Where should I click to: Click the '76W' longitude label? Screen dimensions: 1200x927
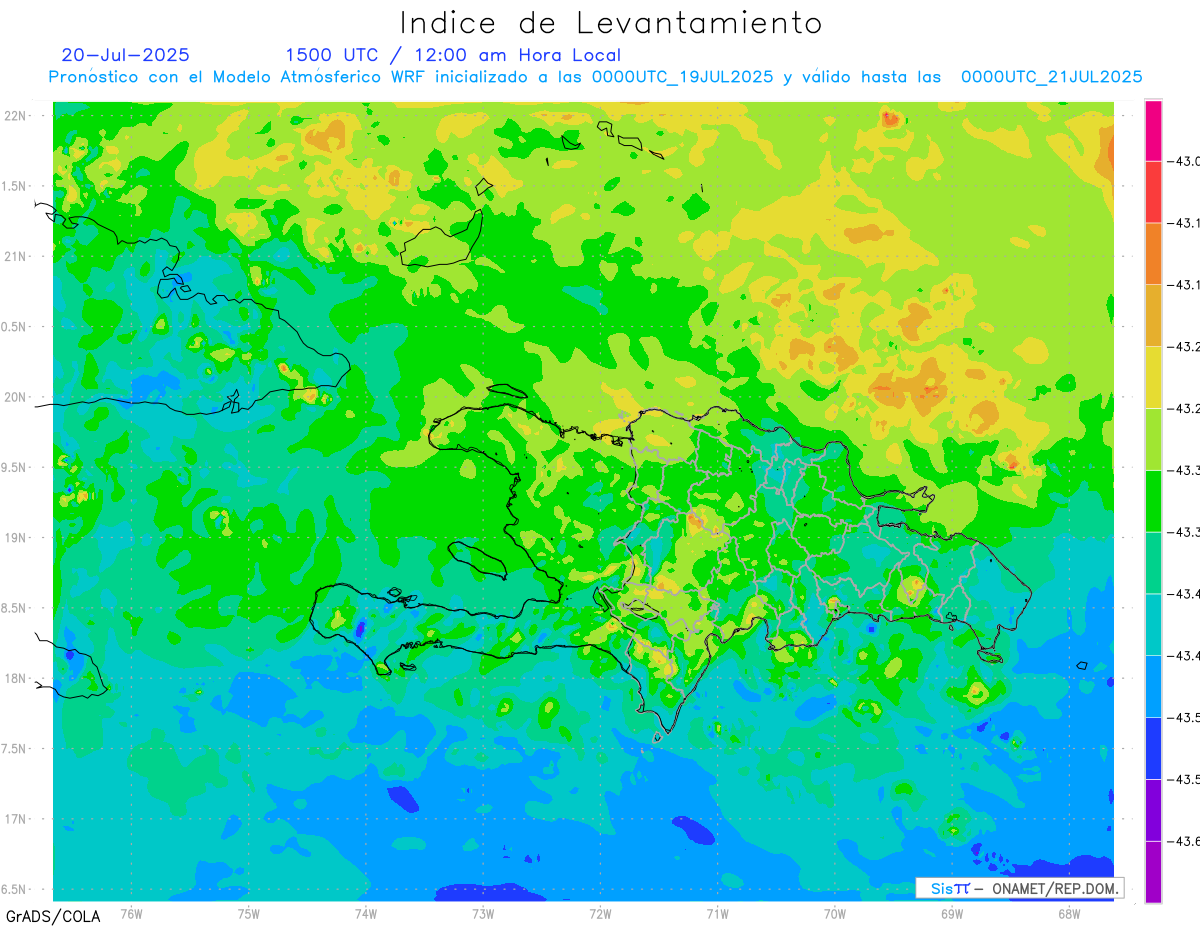pos(131,914)
